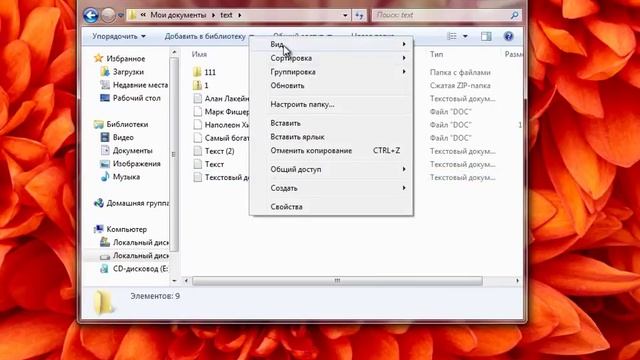Toggle the preview pane icon
The height and width of the screenshot is (360, 640).
tap(486, 36)
